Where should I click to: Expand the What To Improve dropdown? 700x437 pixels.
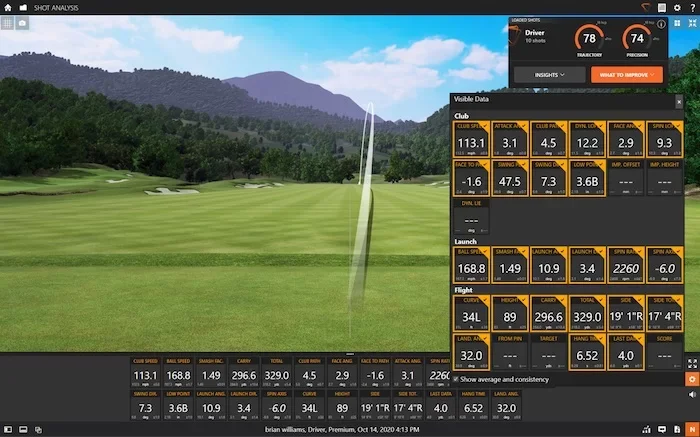tap(627, 75)
